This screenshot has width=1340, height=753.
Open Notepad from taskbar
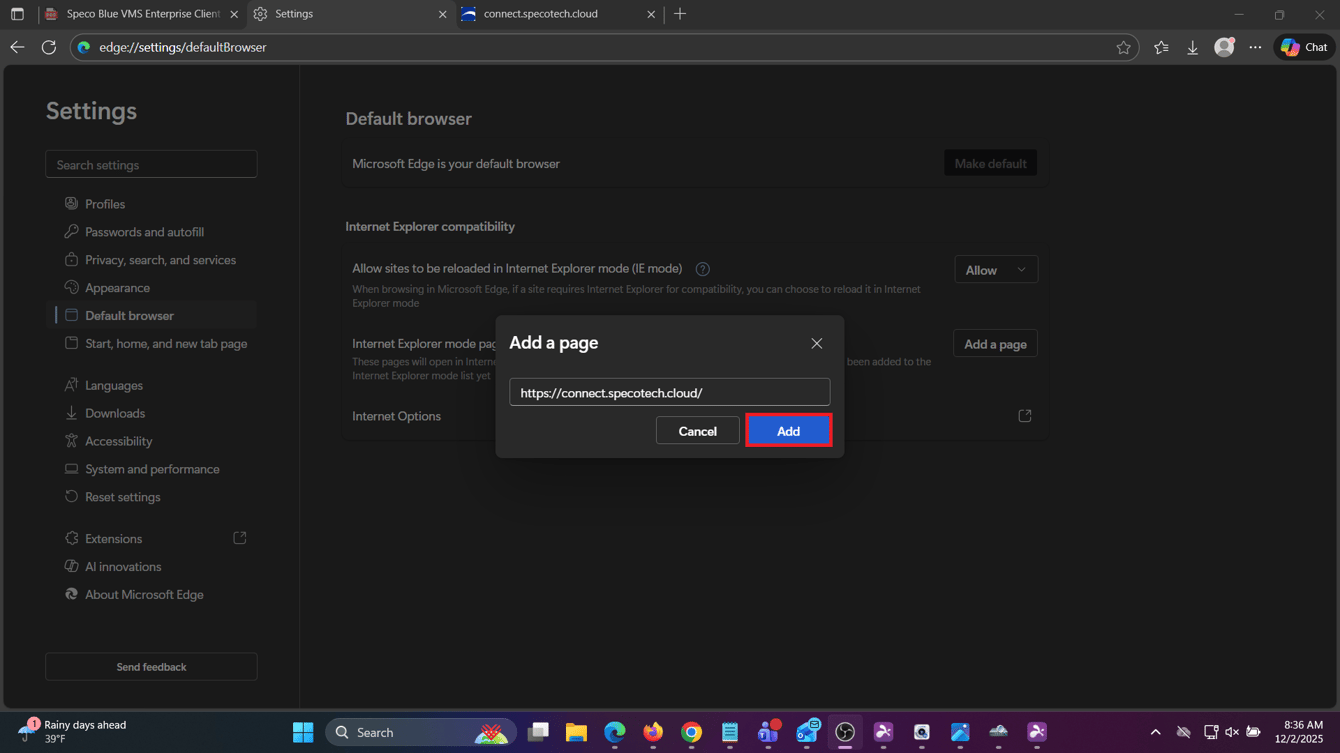tap(730, 732)
